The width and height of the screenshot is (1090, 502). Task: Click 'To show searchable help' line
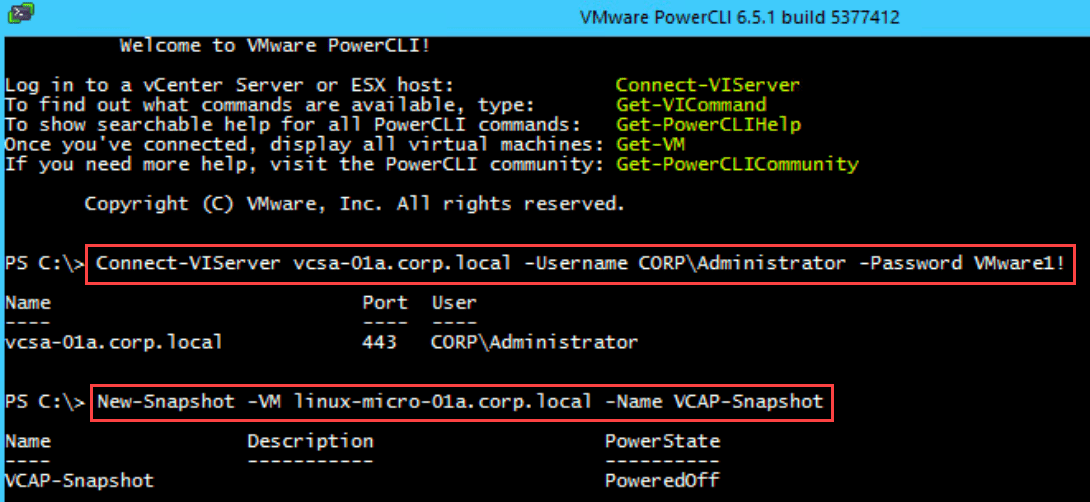coord(293,125)
